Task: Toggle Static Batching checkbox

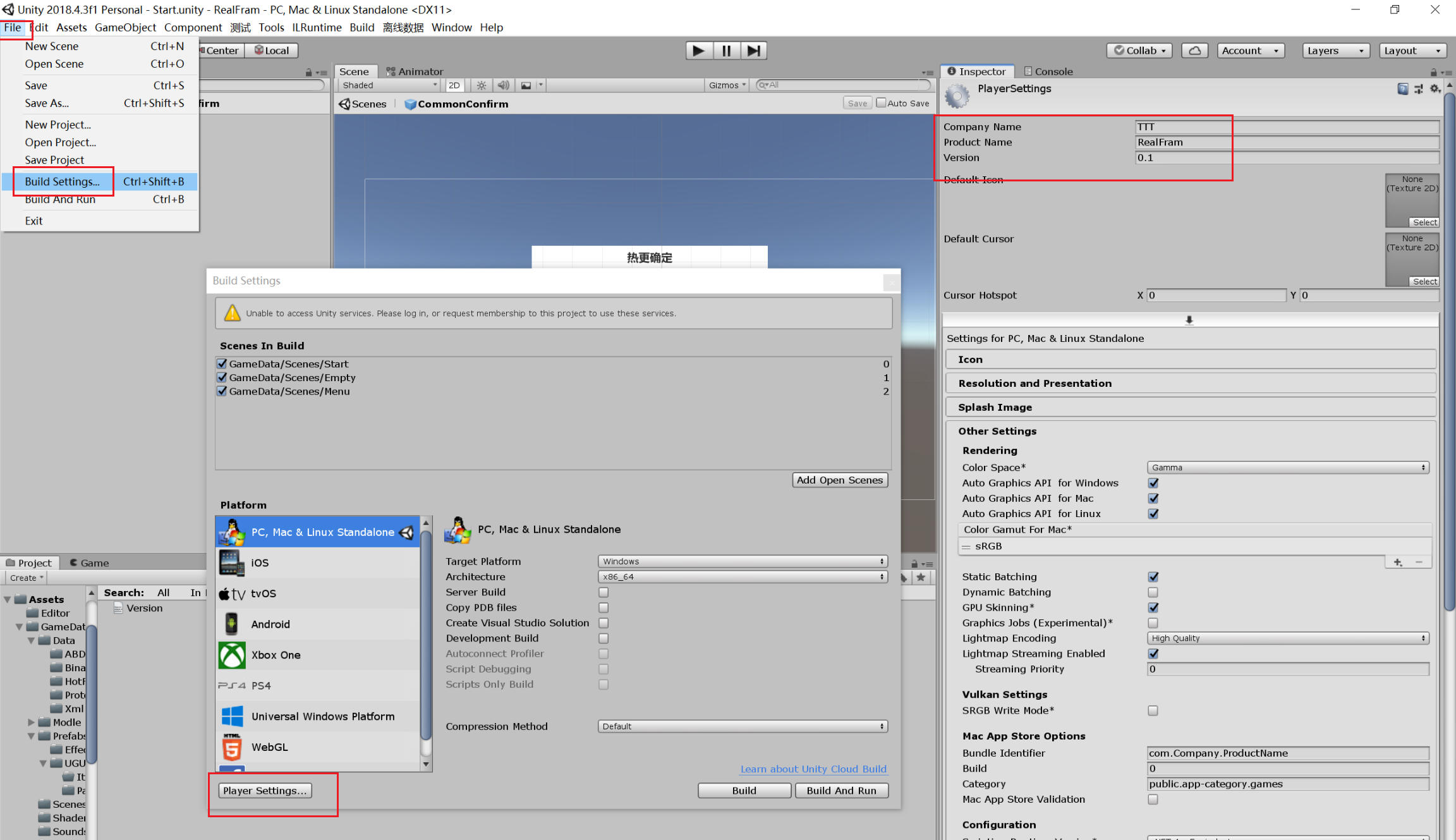Action: coord(1153,577)
